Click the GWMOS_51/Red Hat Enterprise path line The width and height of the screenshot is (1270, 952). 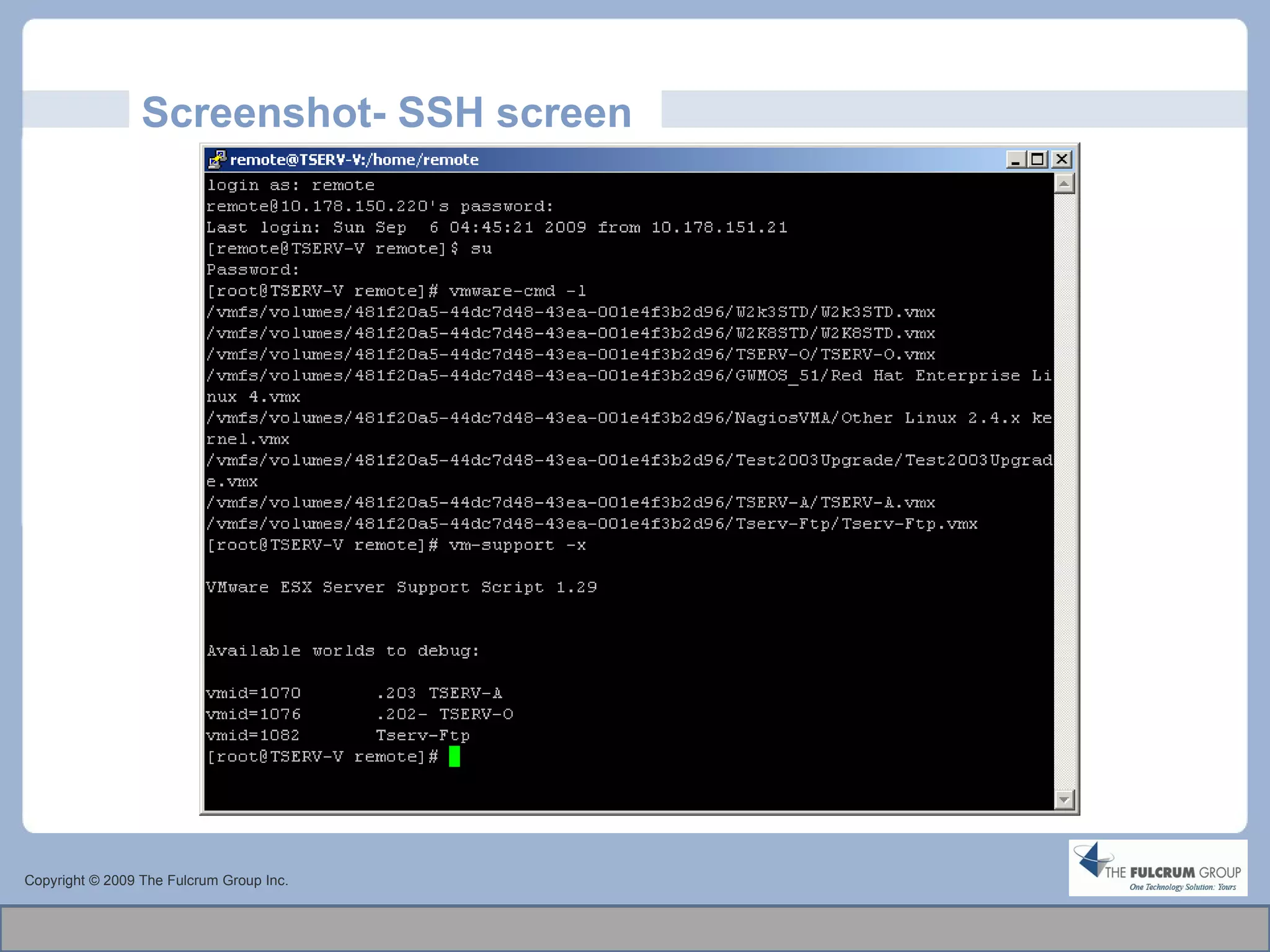[x=629, y=386]
